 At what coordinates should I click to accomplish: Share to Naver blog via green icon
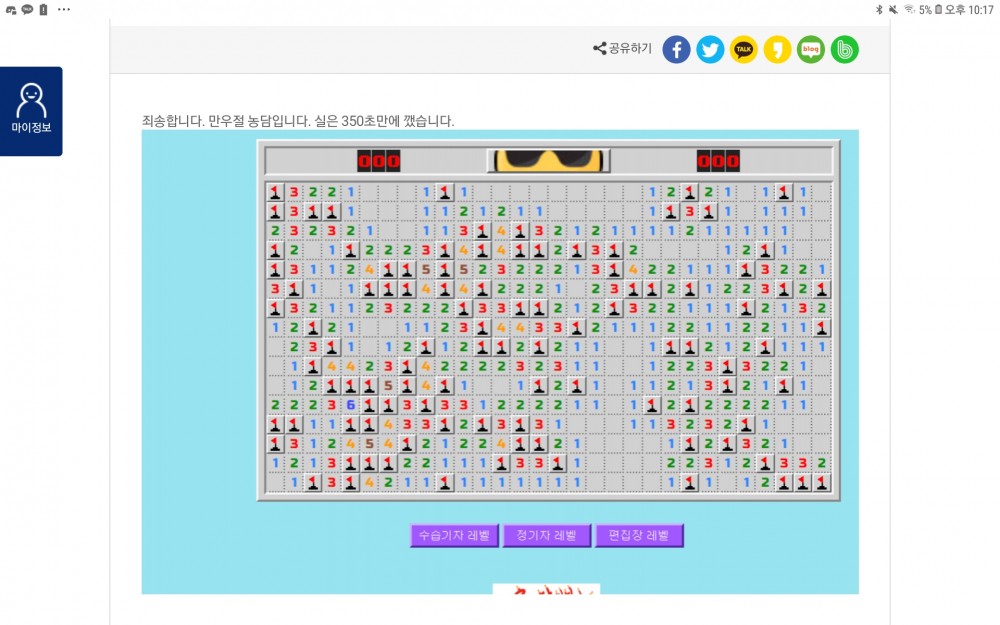(811, 49)
